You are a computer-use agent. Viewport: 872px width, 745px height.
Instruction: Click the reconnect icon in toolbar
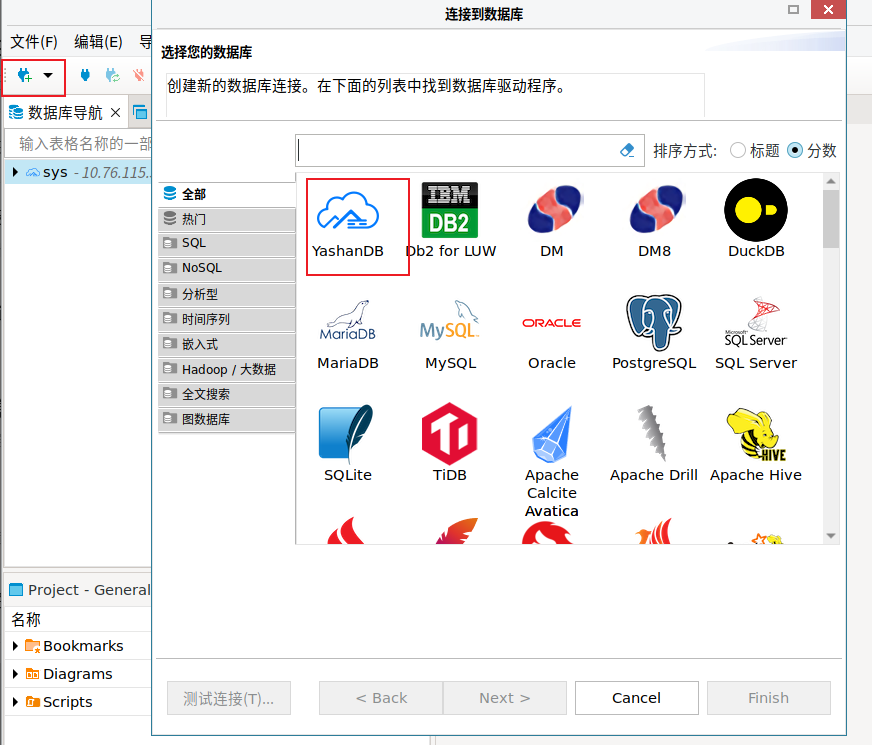click(x=112, y=75)
